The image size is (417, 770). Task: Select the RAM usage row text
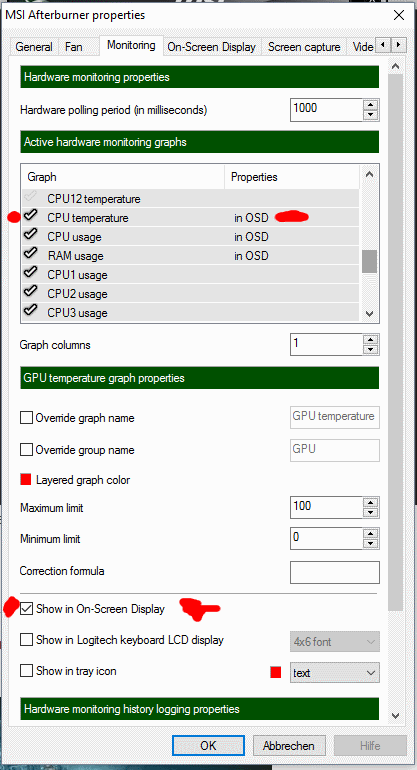75,256
